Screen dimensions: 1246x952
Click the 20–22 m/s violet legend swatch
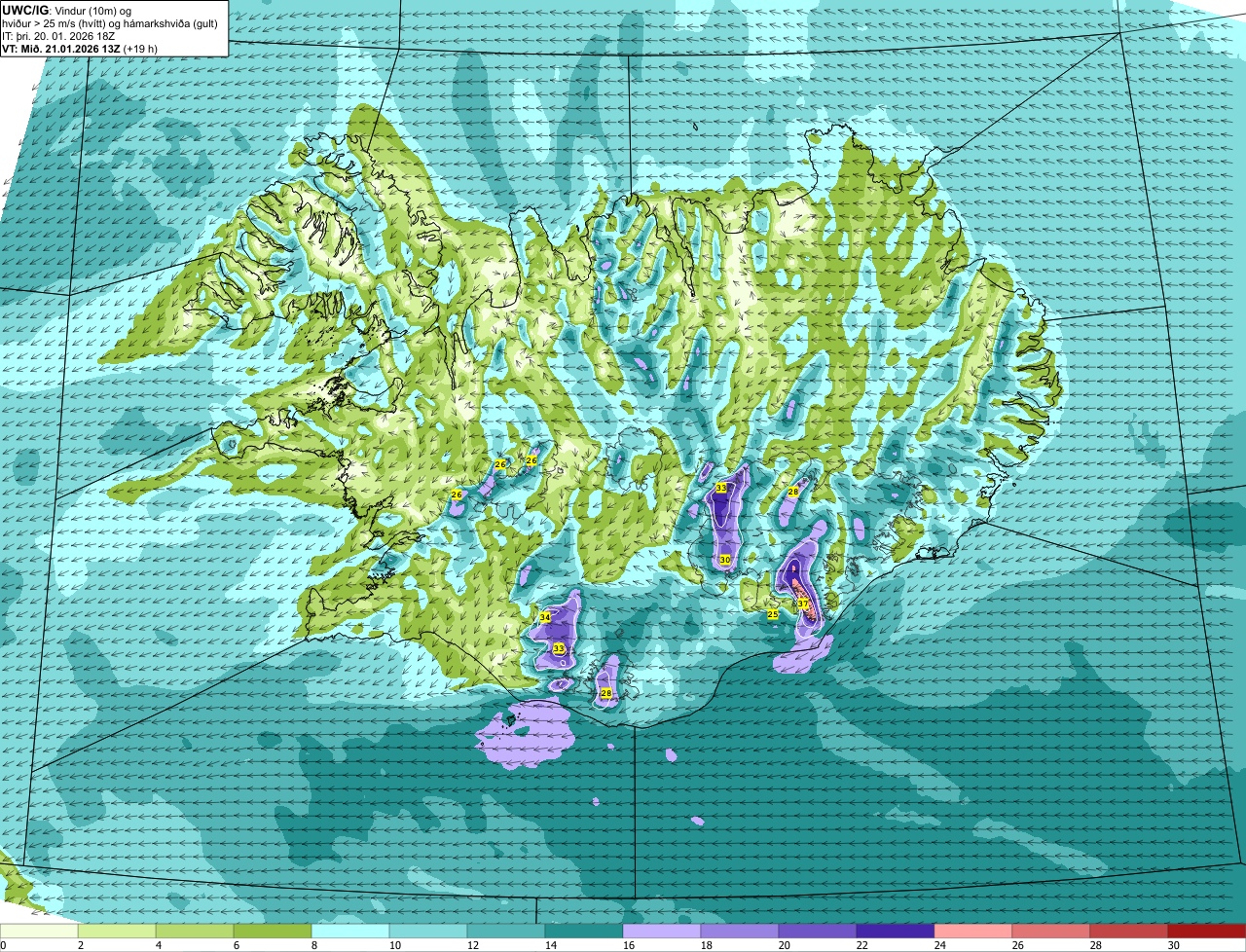(x=818, y=932)
